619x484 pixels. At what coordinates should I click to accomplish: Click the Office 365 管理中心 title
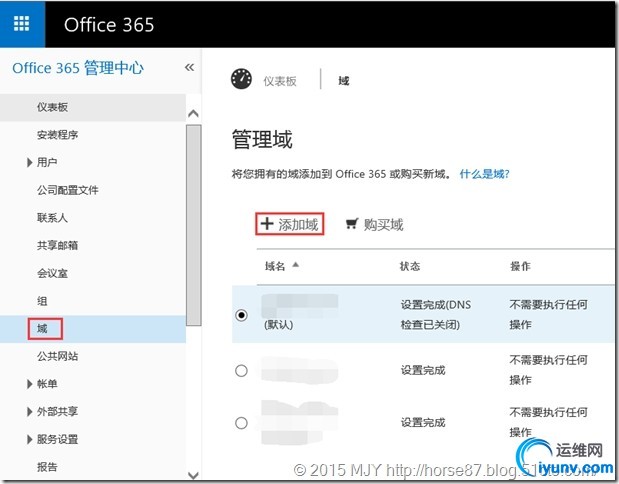[78, 68]
